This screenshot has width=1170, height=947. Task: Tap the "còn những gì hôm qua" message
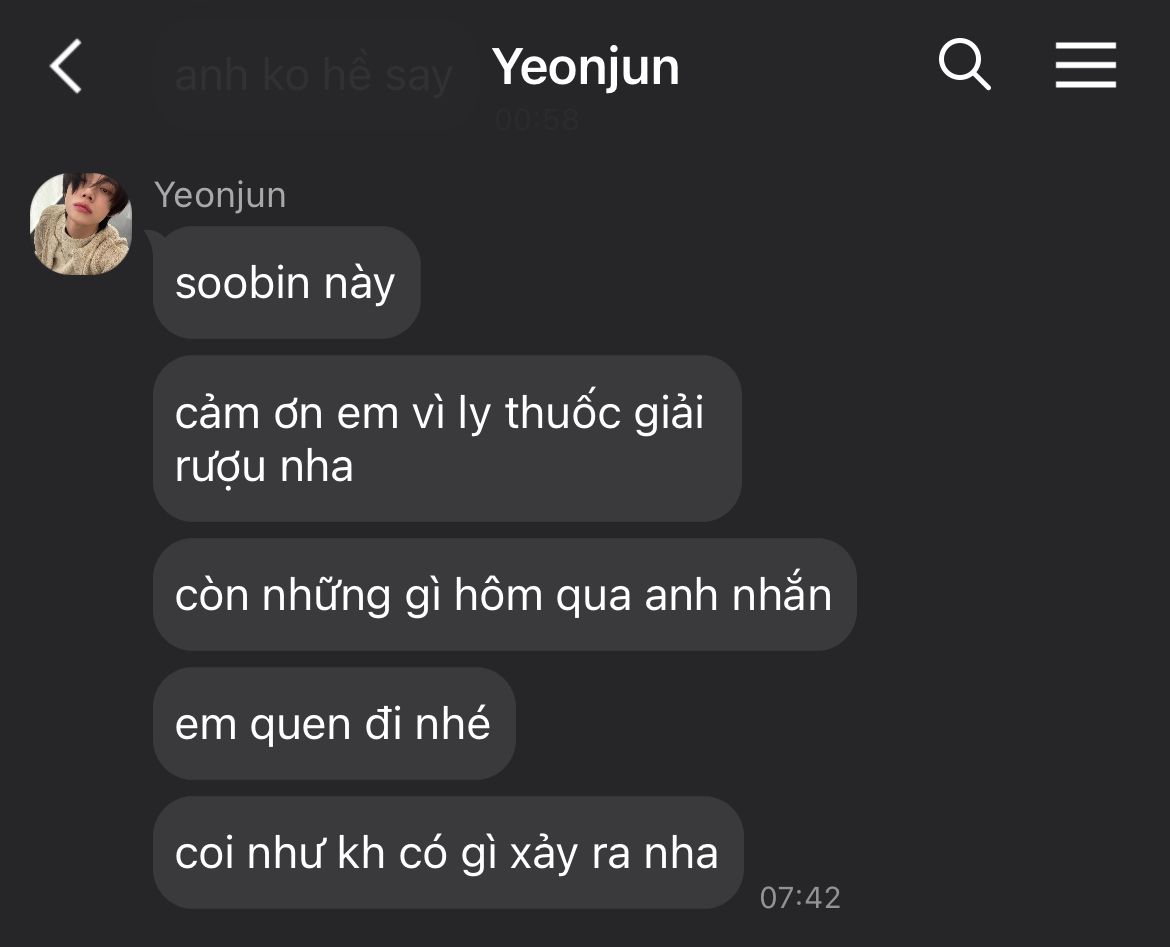pyautogui.click(x=504, y=595)
